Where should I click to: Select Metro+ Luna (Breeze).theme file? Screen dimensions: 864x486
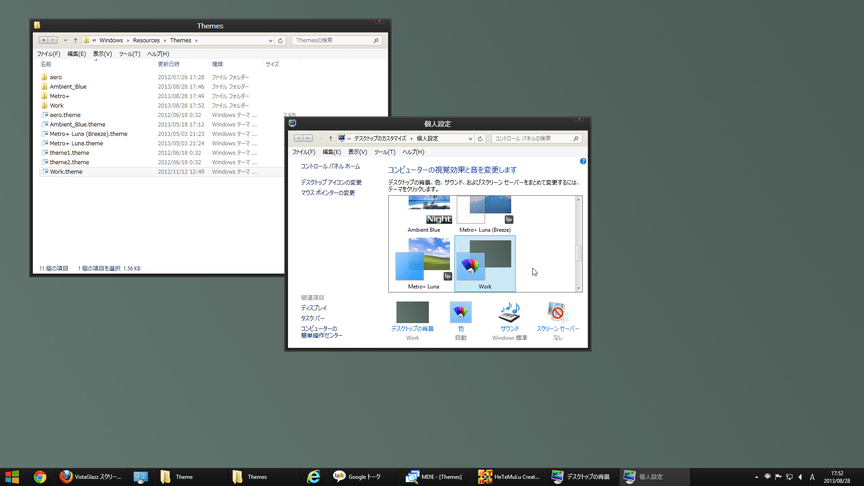(x=88, y=133)
